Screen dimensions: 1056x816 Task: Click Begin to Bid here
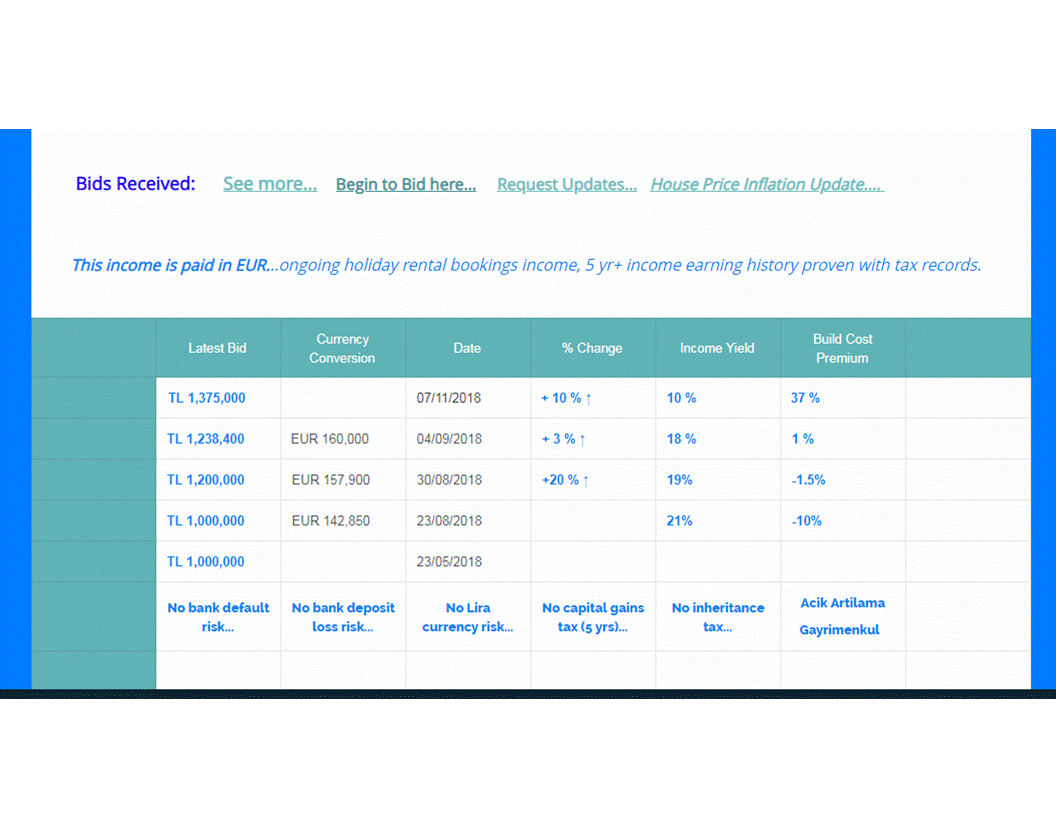[405, 184]
